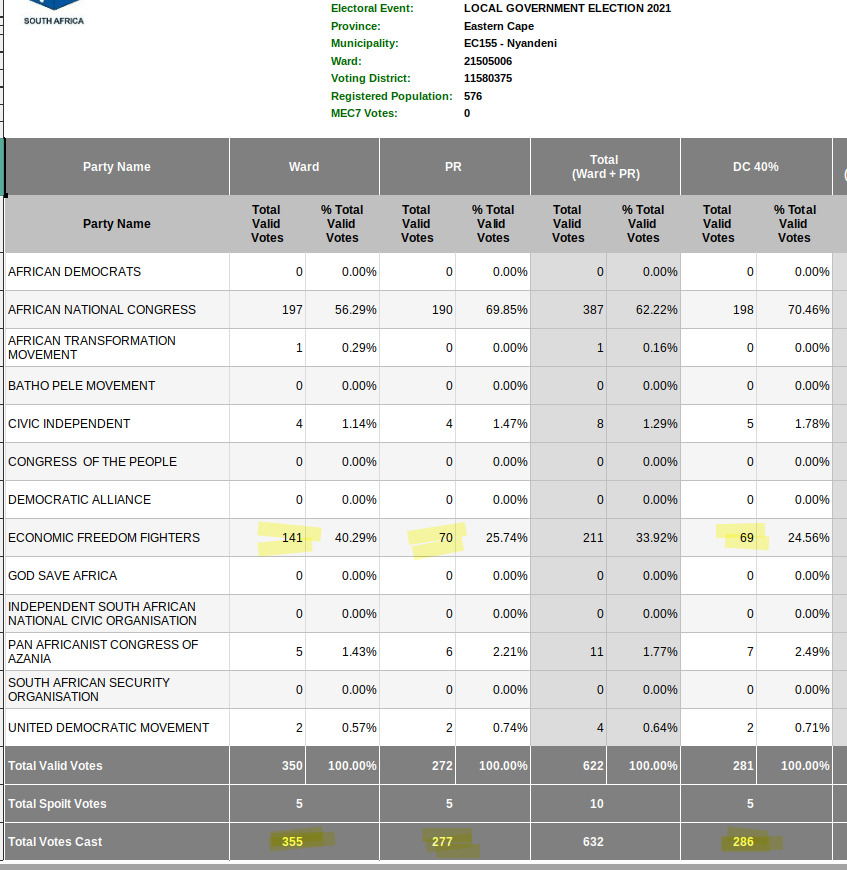Select the Ward column header

304,166
